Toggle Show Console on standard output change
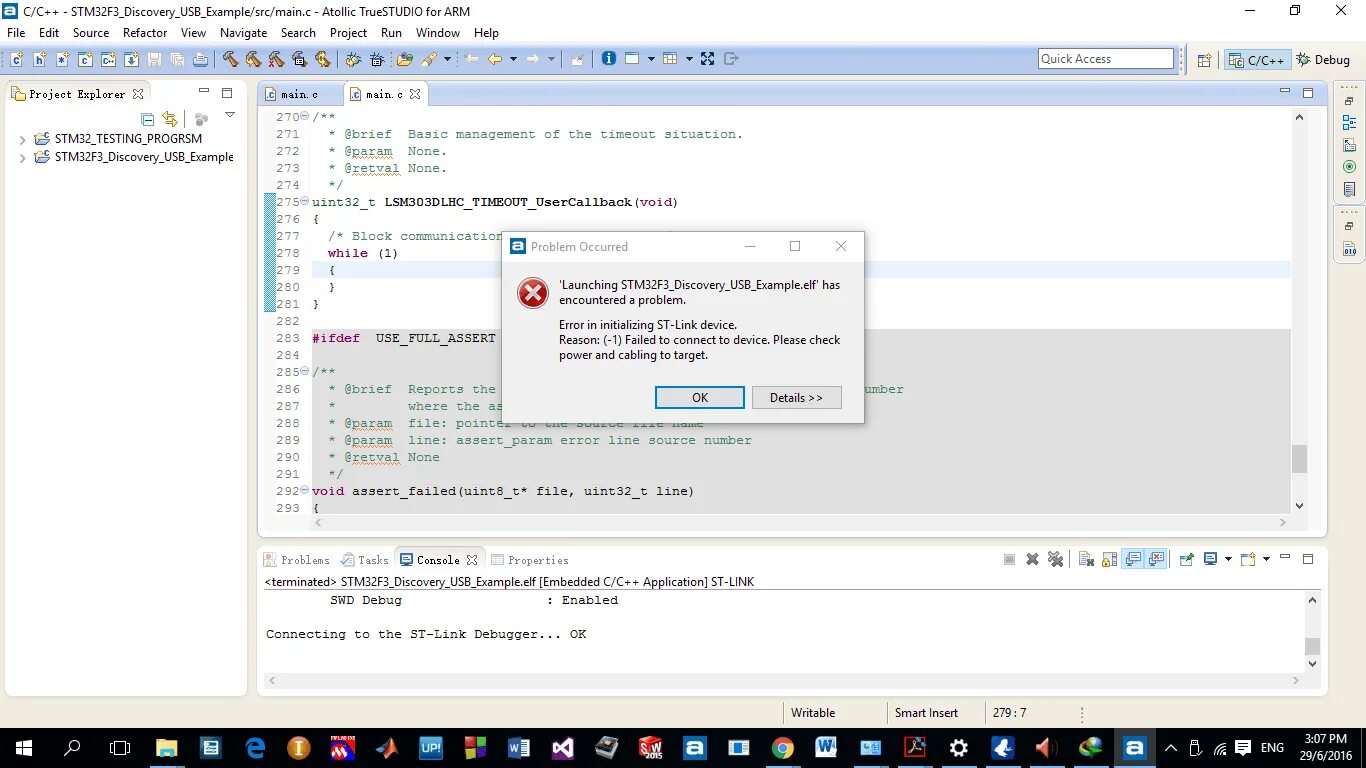 click(1133, 559)
